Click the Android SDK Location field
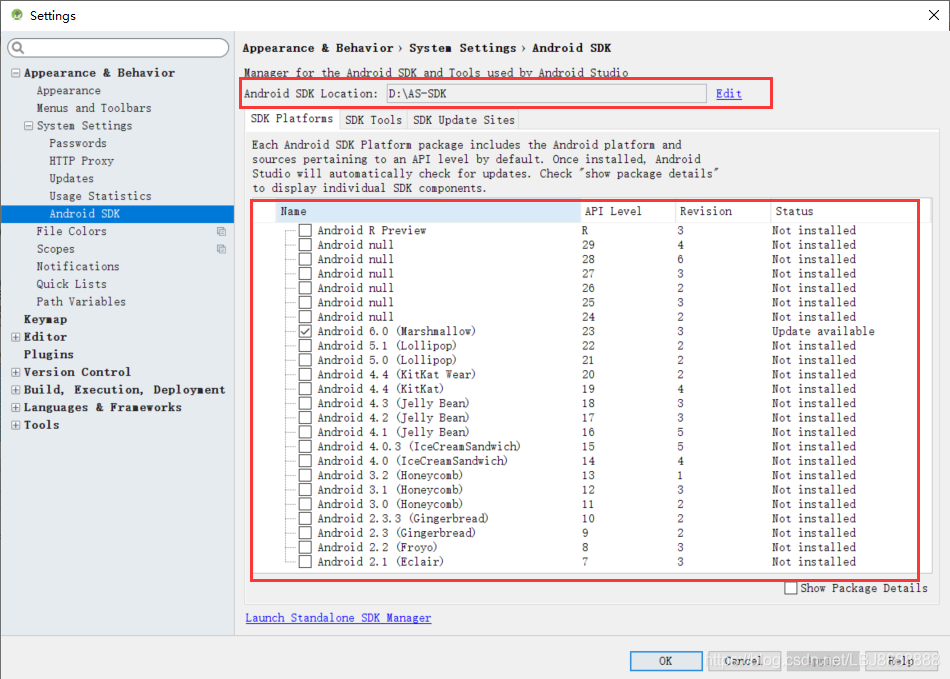The image size is (950, 679). 546,93
